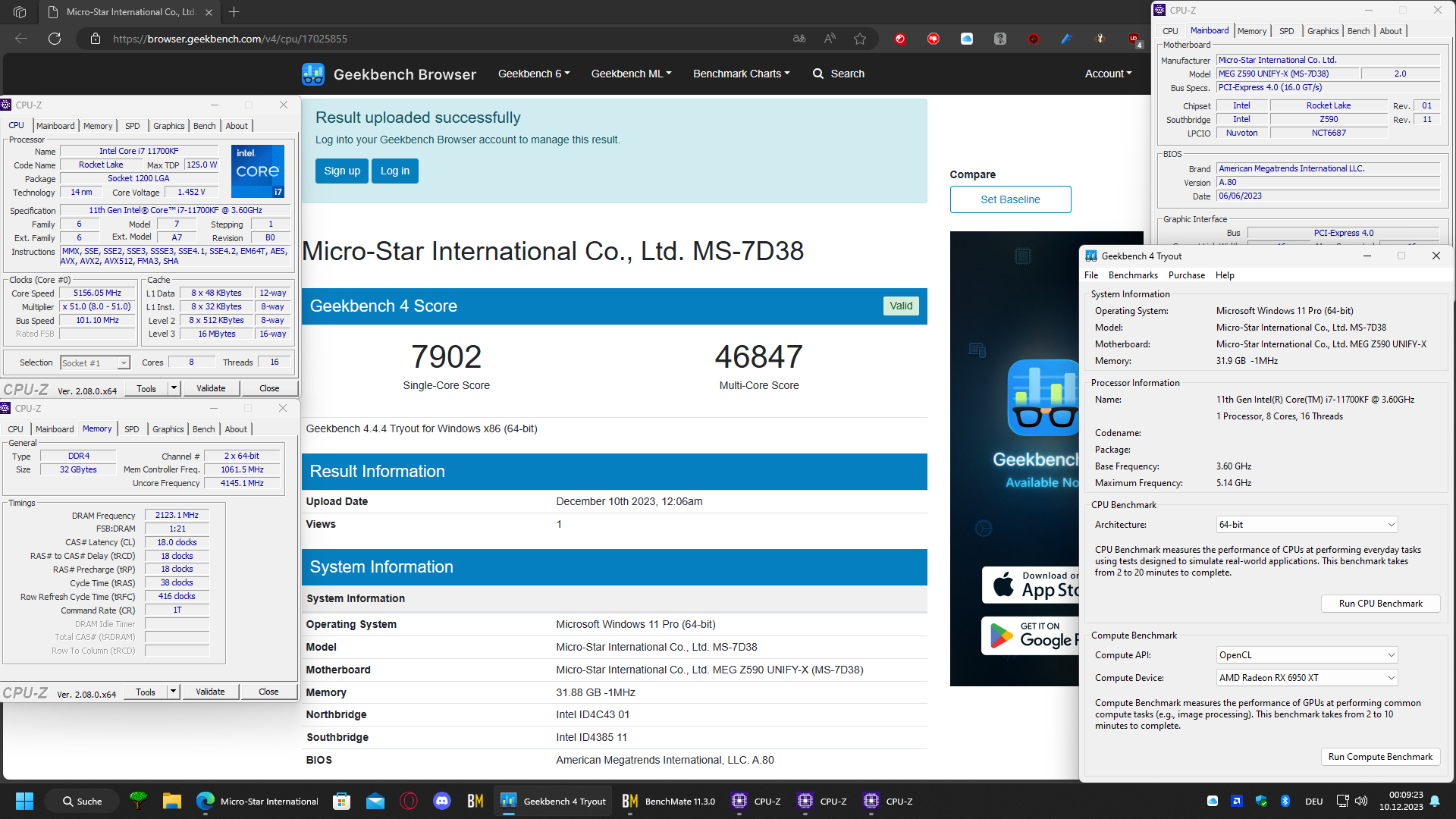Viewport: 1456px width, 819px height.
Task: Switch to Bench tab in top-left CPU-Z window
Action: 205,126
